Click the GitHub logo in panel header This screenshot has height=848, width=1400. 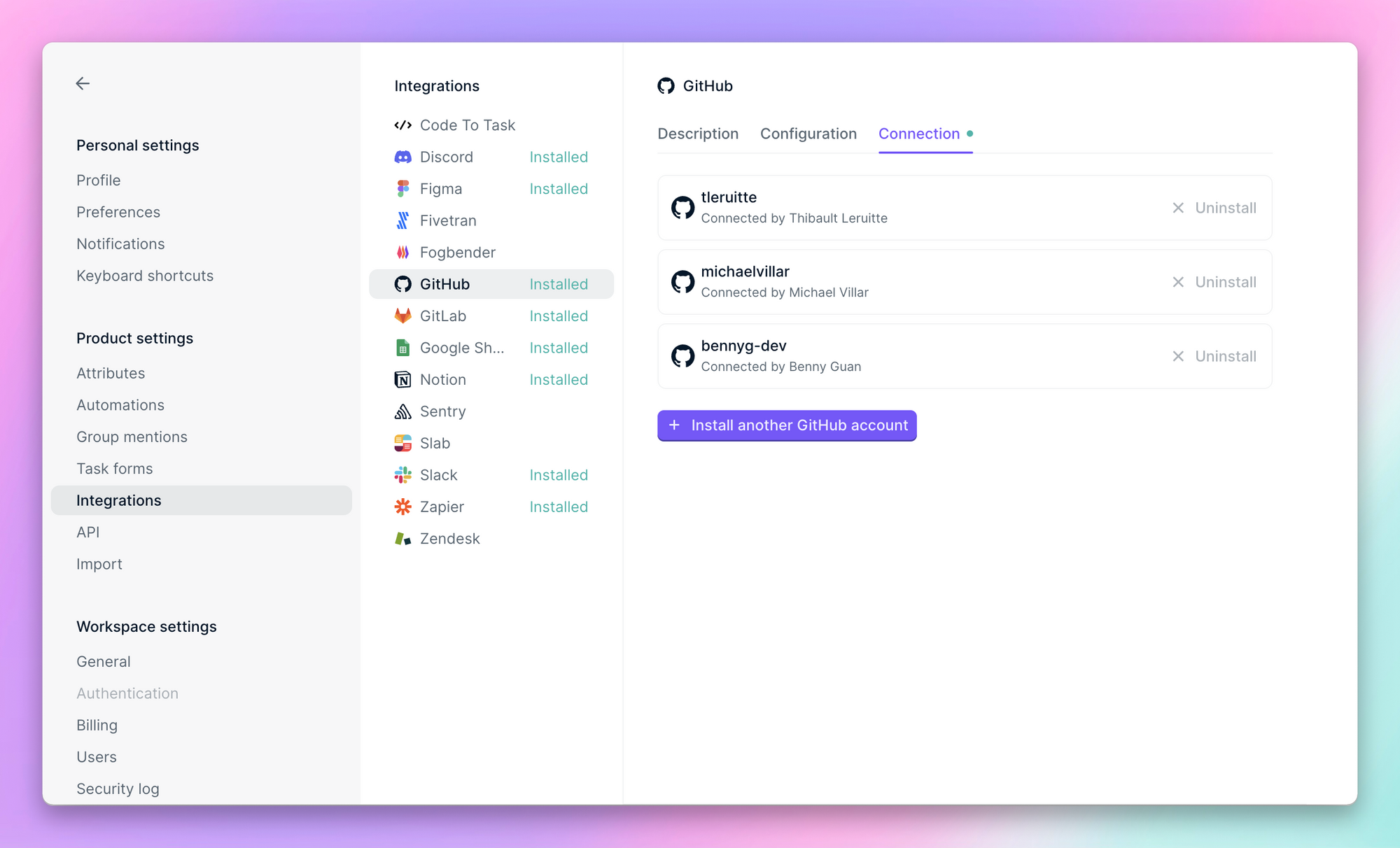pos(666,86)
